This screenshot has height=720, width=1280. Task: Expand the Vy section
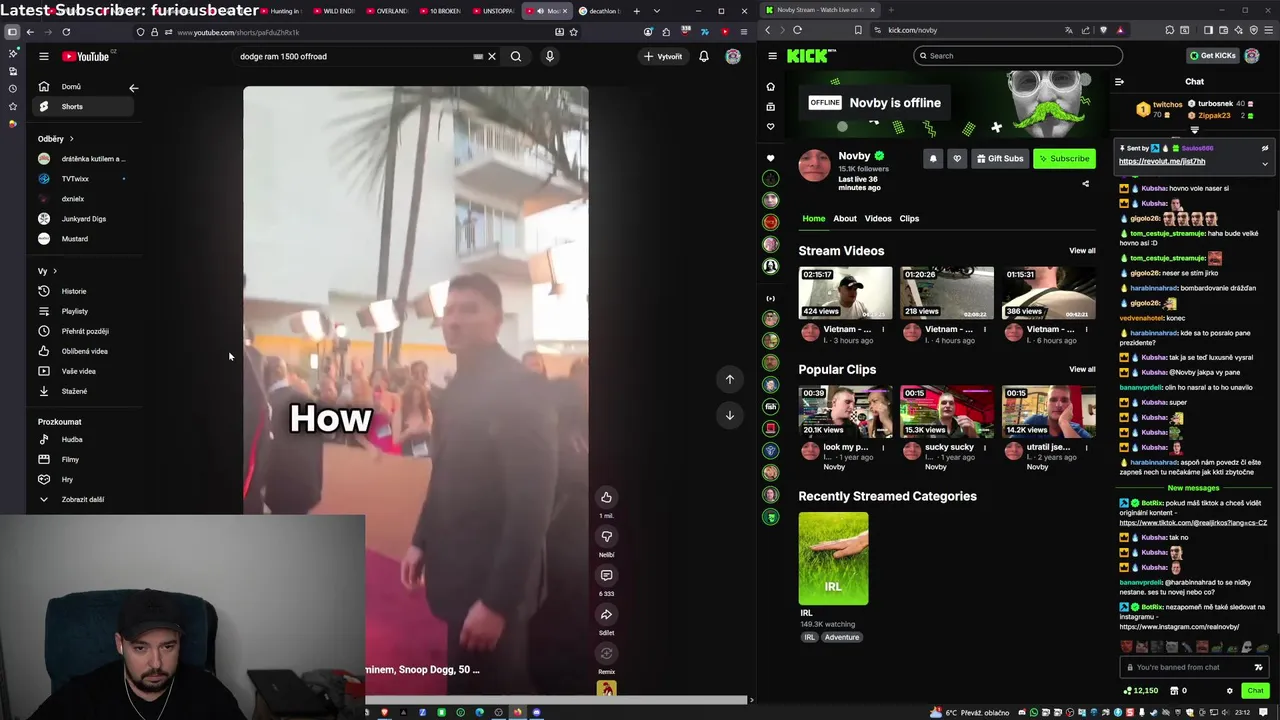(47, 271)
